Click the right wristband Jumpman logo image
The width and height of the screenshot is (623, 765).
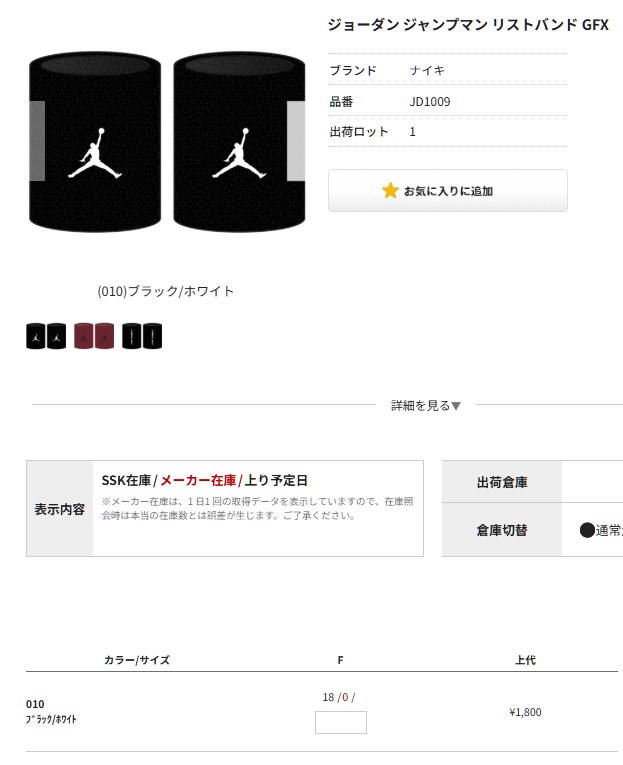240,153
